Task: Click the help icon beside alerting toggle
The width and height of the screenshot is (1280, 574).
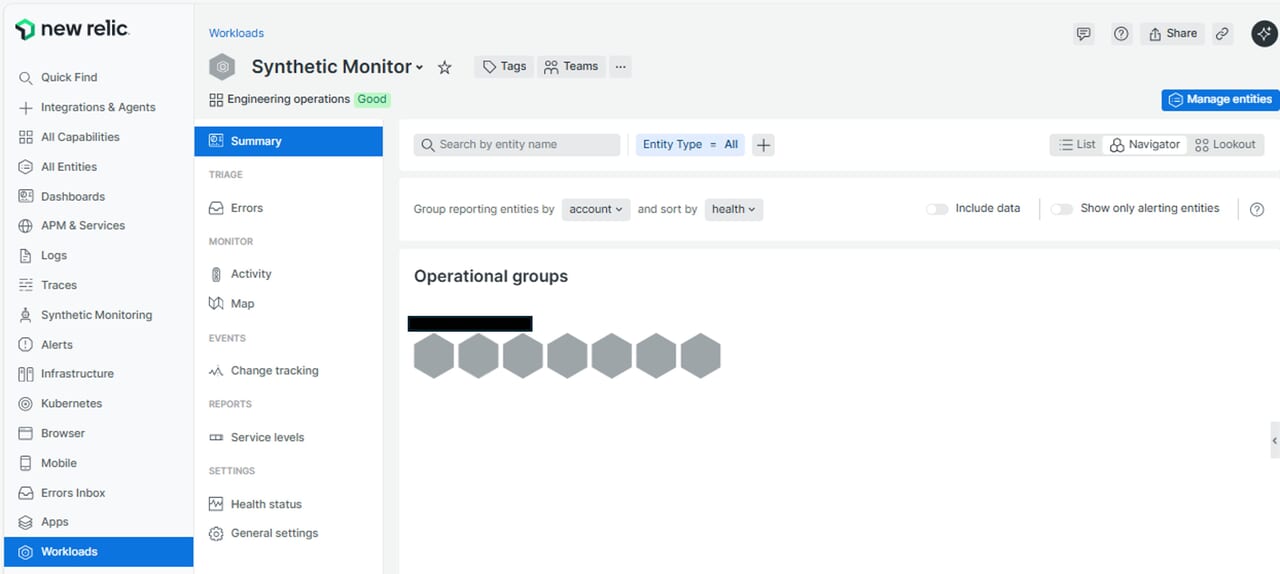Action: tap(1257, 209)
